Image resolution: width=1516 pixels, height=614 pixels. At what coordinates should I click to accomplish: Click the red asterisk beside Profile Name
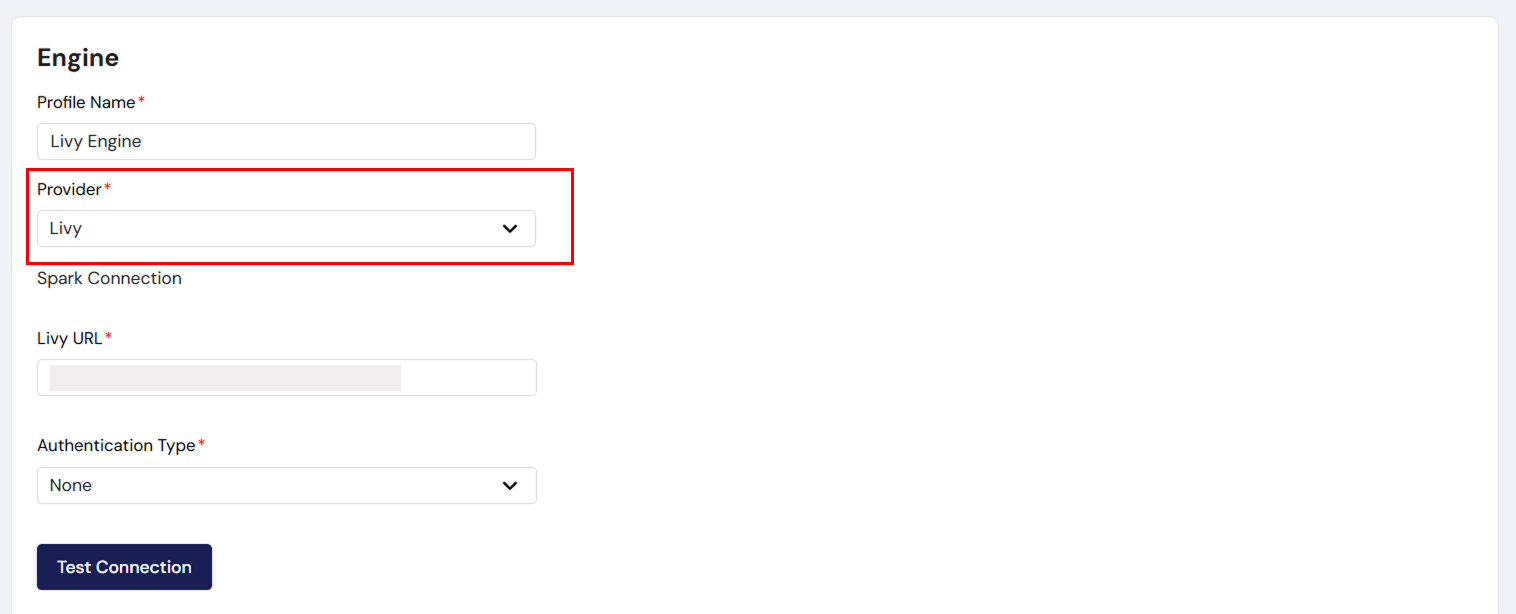point(141,101)
